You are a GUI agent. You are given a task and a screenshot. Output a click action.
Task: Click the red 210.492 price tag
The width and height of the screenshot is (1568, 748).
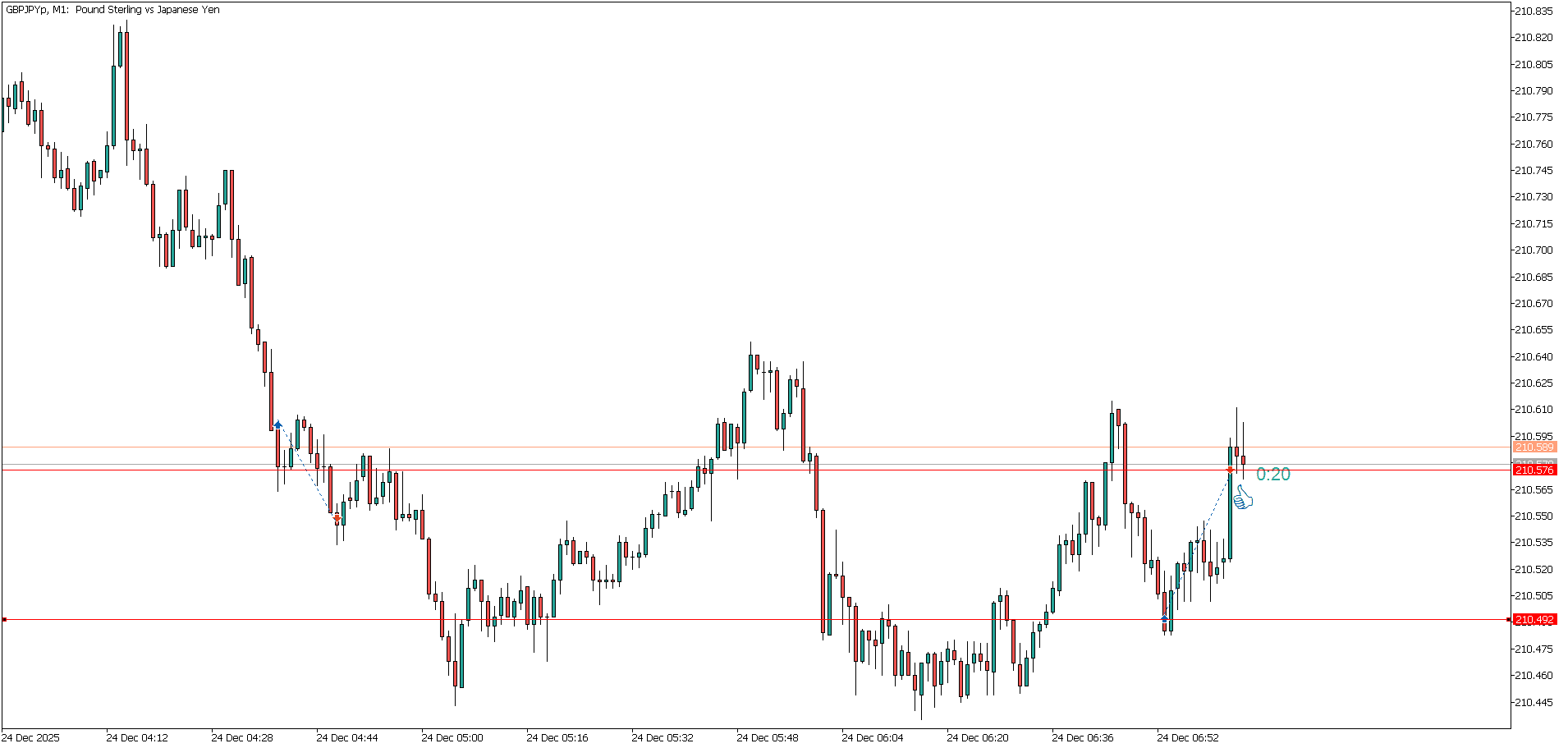tap(1534, 620)
